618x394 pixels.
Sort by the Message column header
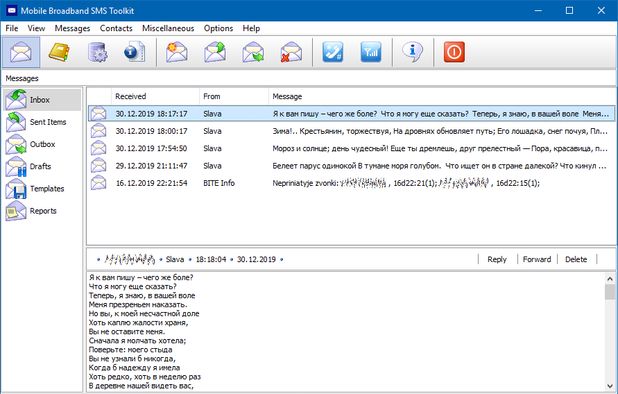click(x=441, y=97)
